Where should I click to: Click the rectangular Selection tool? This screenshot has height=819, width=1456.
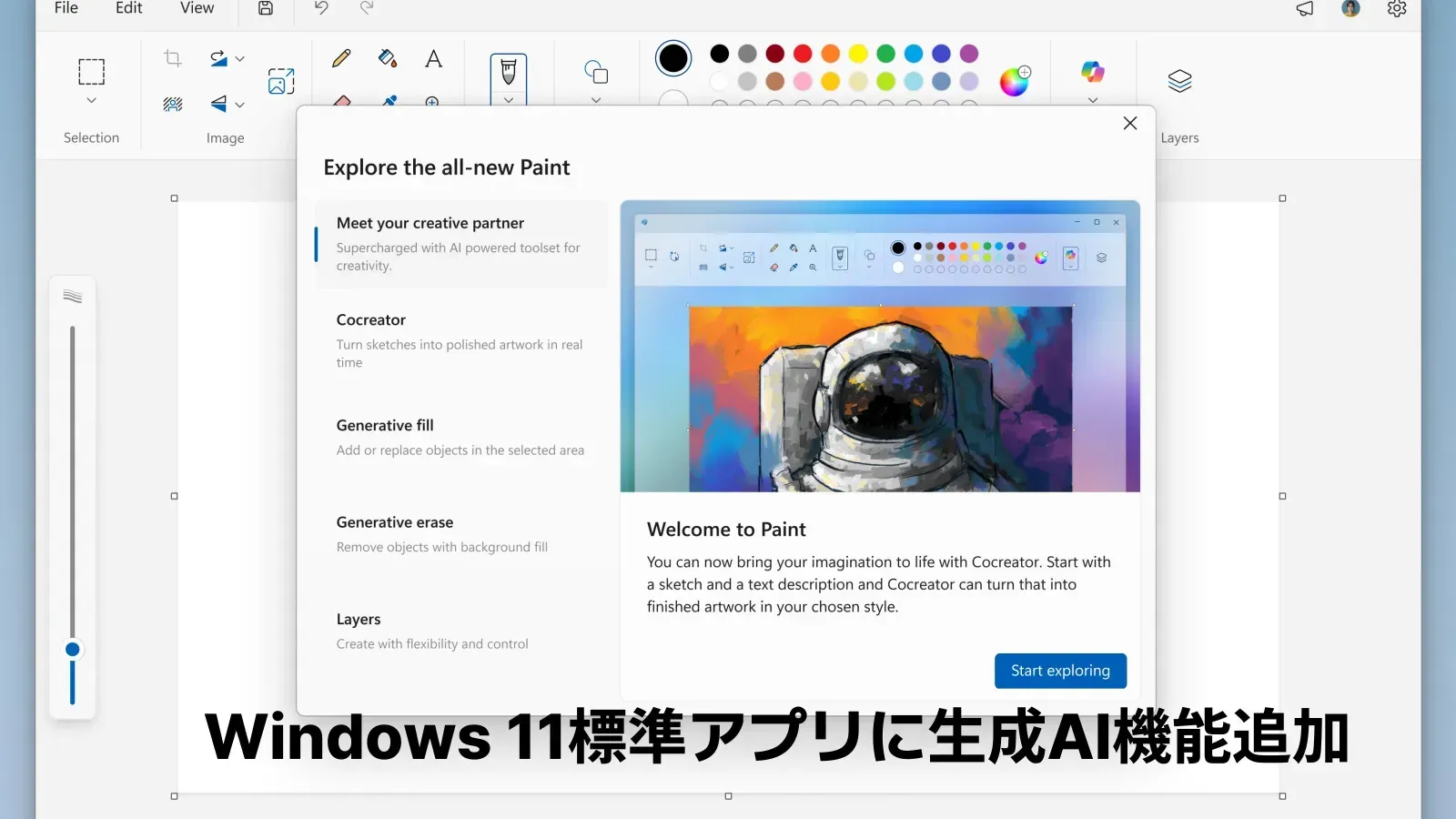click(91, 71)
